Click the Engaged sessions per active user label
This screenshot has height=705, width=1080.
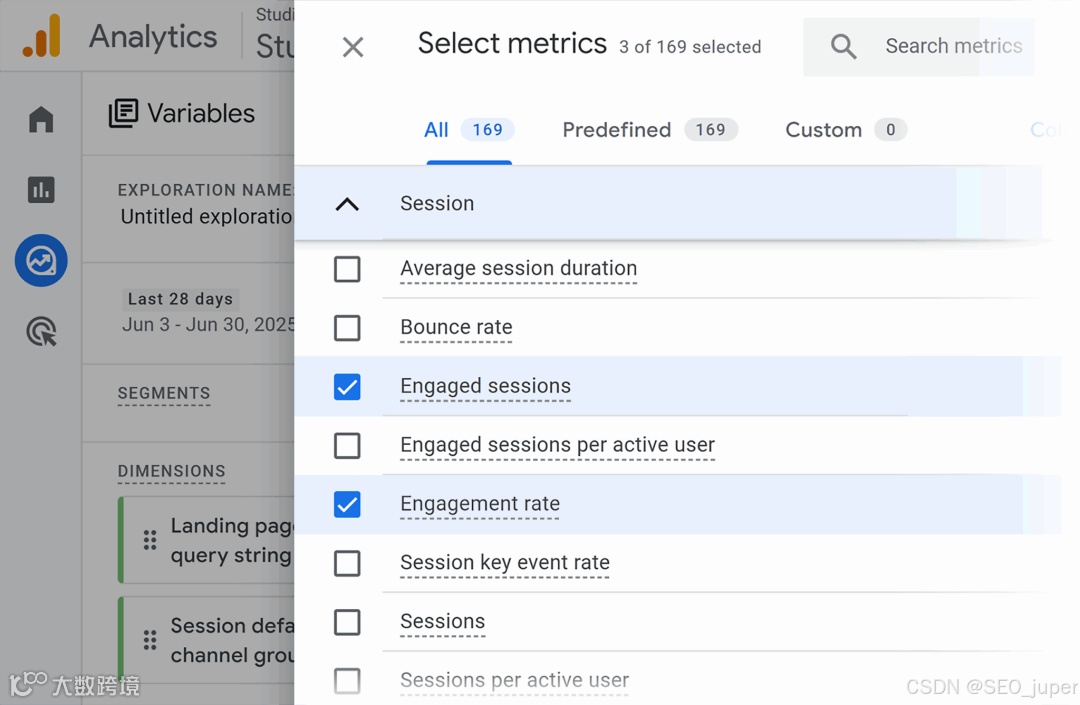pyautogui.click(x=557, y=445)
